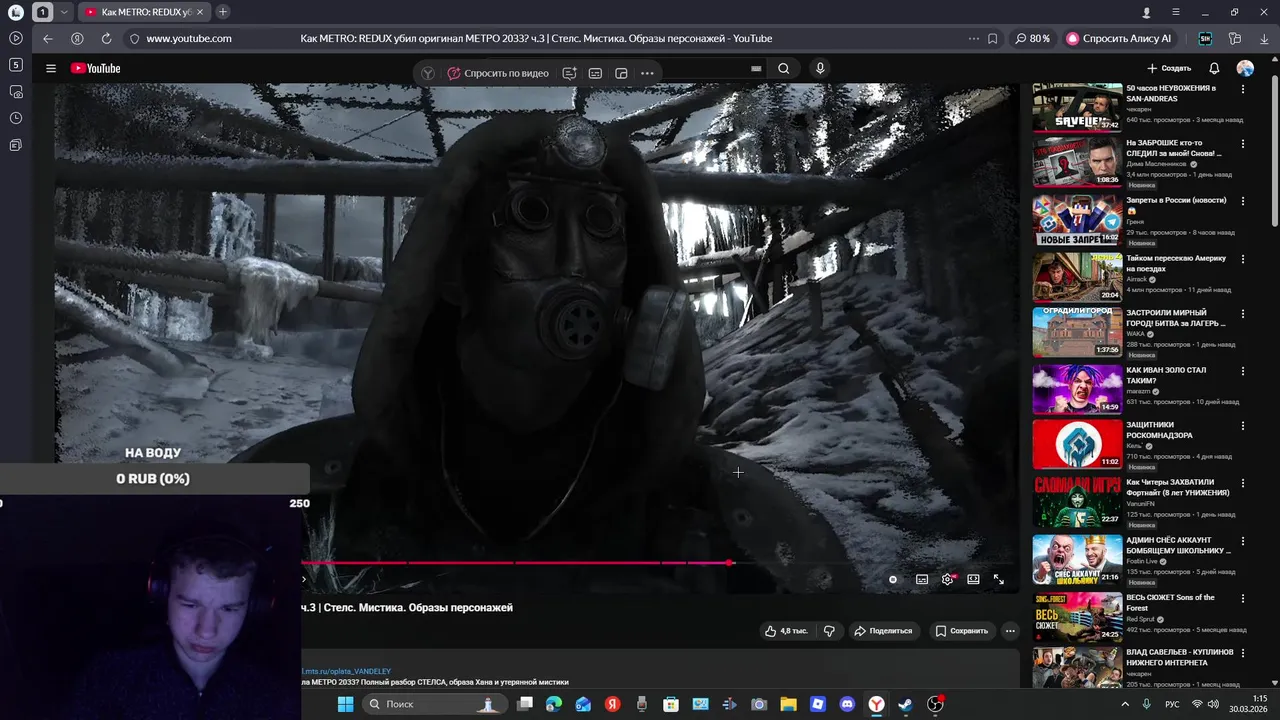This screenshot has height=720, width=1280.
Task: Go to the YouTube home logo
Action: [x=96, y=68]
